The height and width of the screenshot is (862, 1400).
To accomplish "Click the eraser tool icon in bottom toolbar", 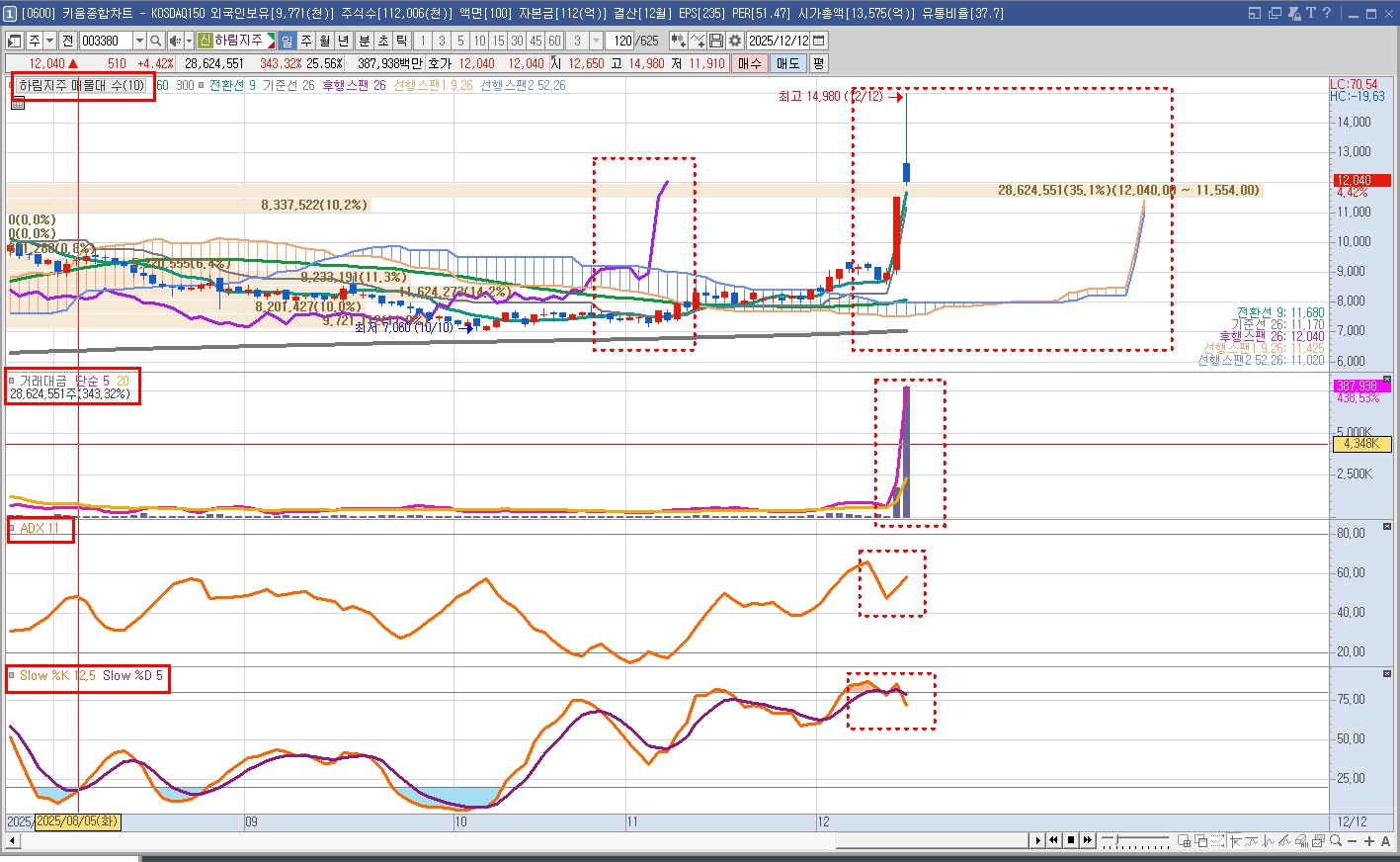I will point(1302,841).
